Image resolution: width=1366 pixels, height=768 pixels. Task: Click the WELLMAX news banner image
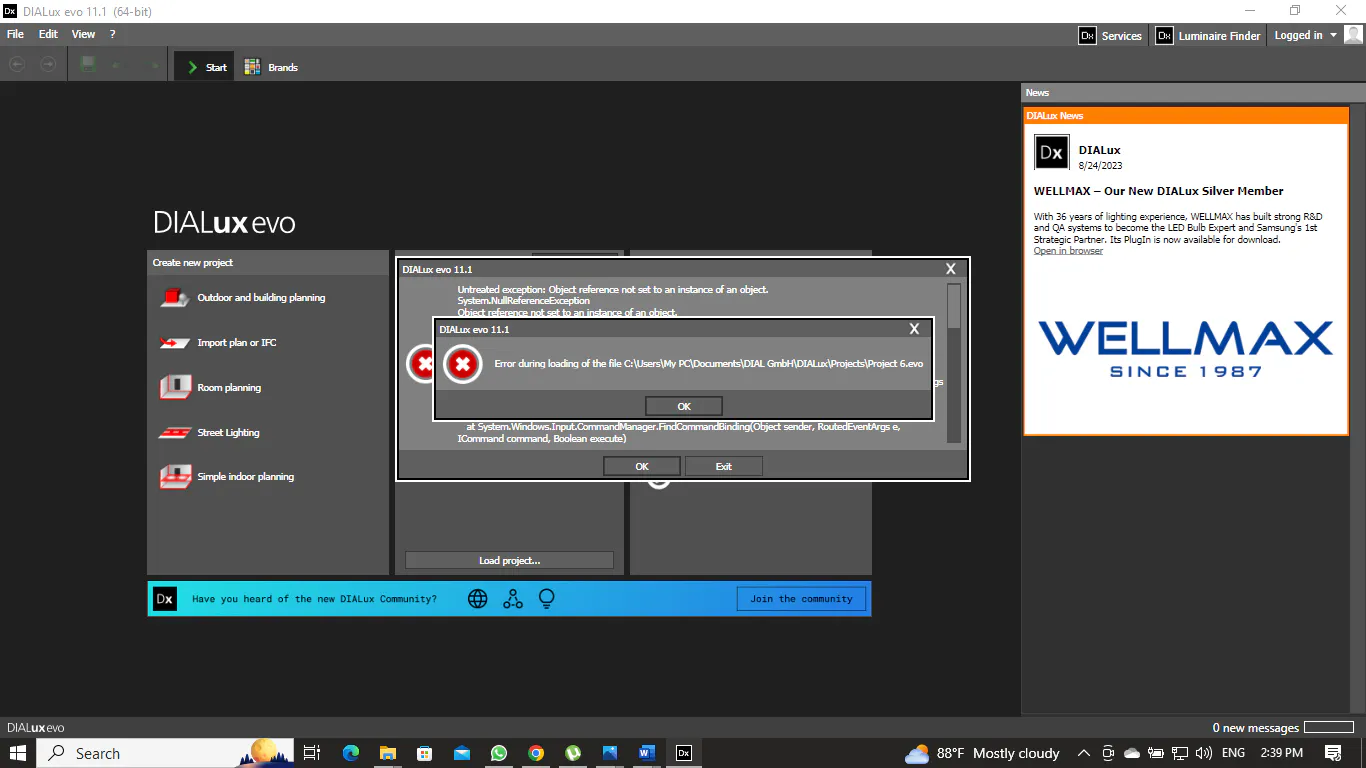1185,348
